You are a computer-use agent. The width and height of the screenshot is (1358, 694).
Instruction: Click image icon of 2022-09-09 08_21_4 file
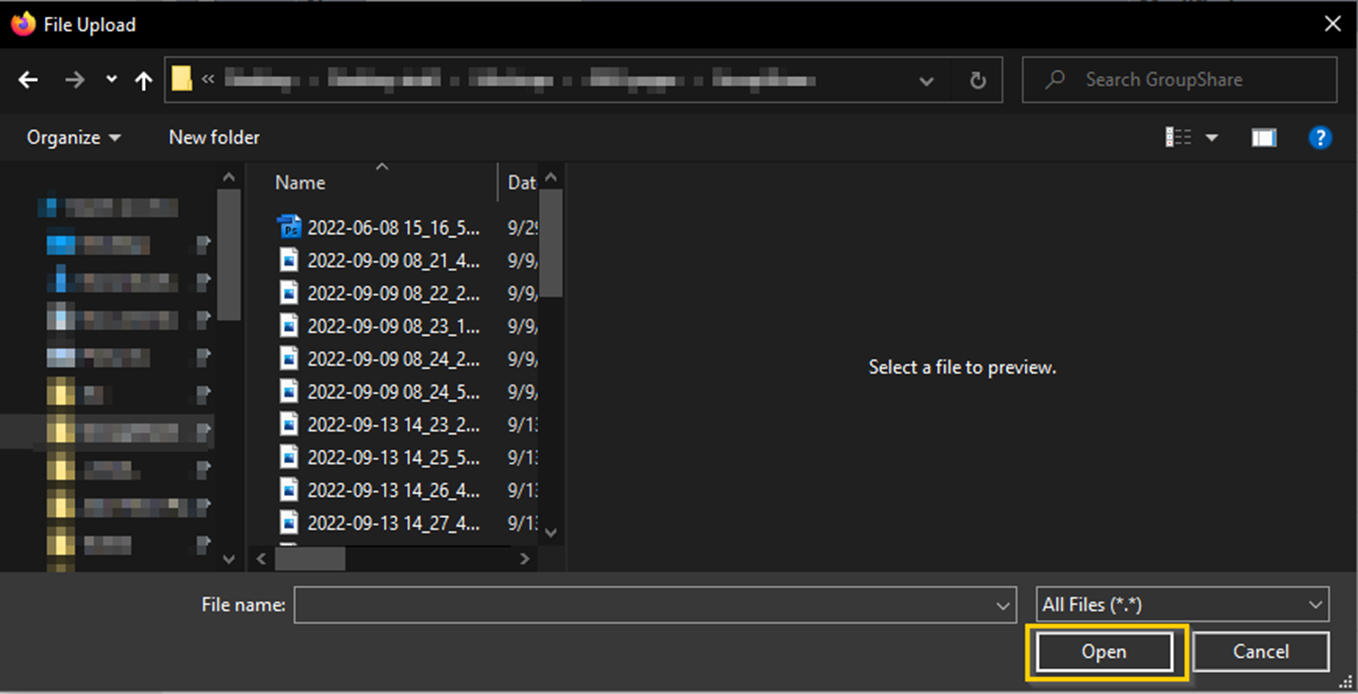tap(289, 260)
